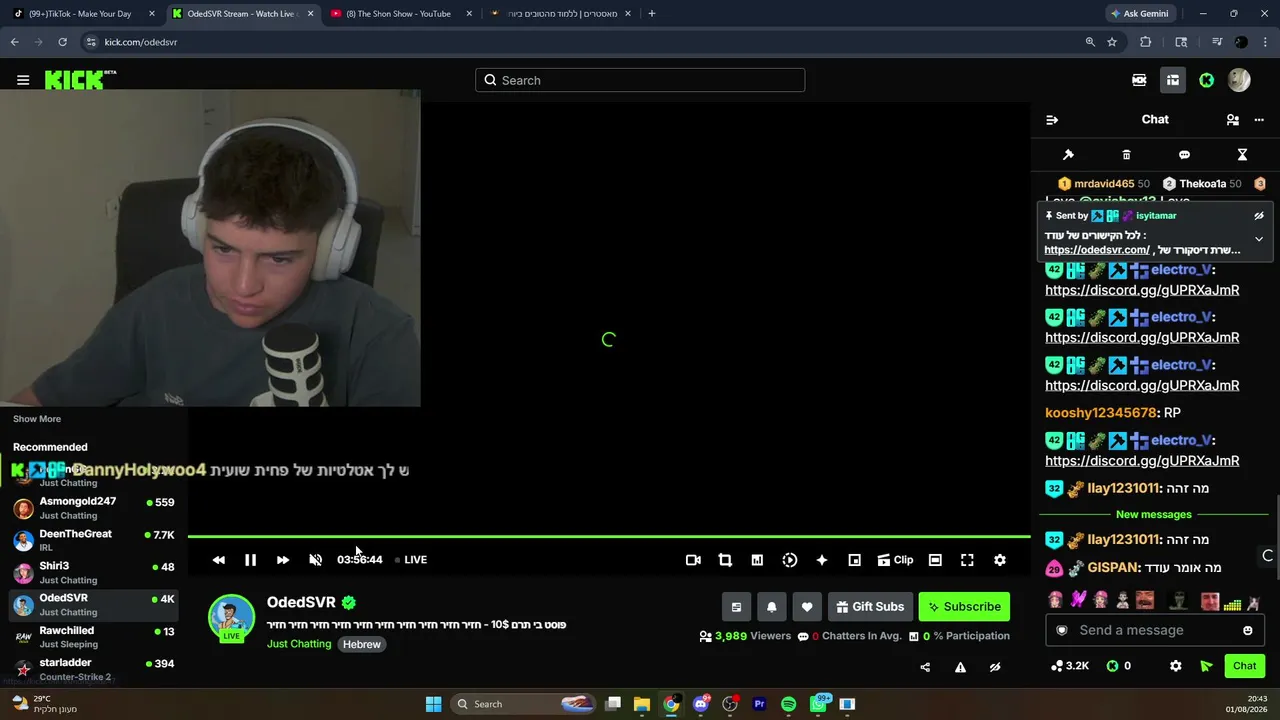This screenshot has width=1280, height=720.
Task: Enter fullscreen video mode
Action: (967, 560)
